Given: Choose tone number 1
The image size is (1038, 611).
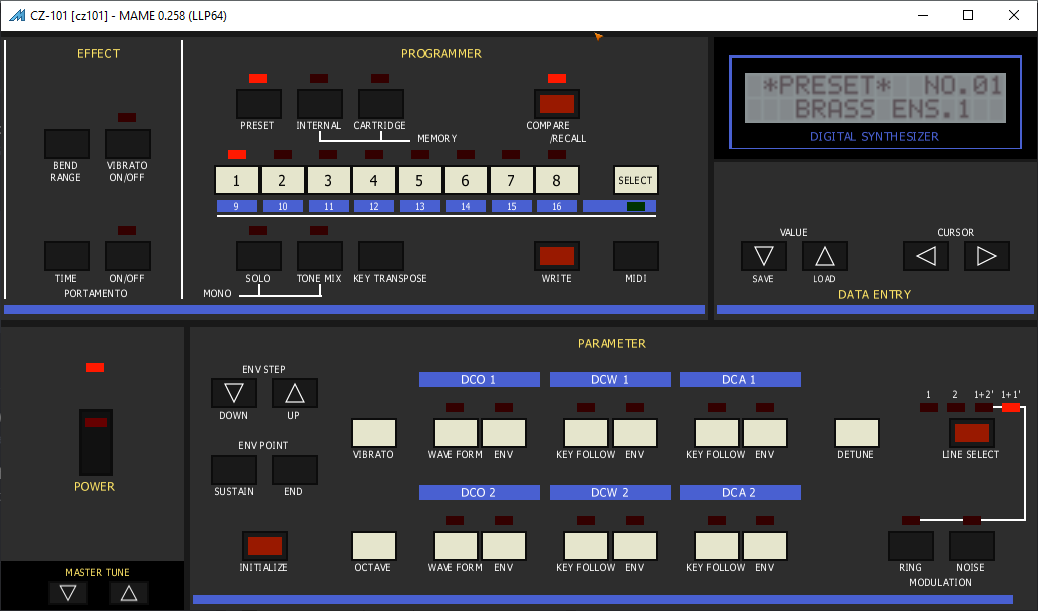Looking at the screenshot, I should point(236,180).
